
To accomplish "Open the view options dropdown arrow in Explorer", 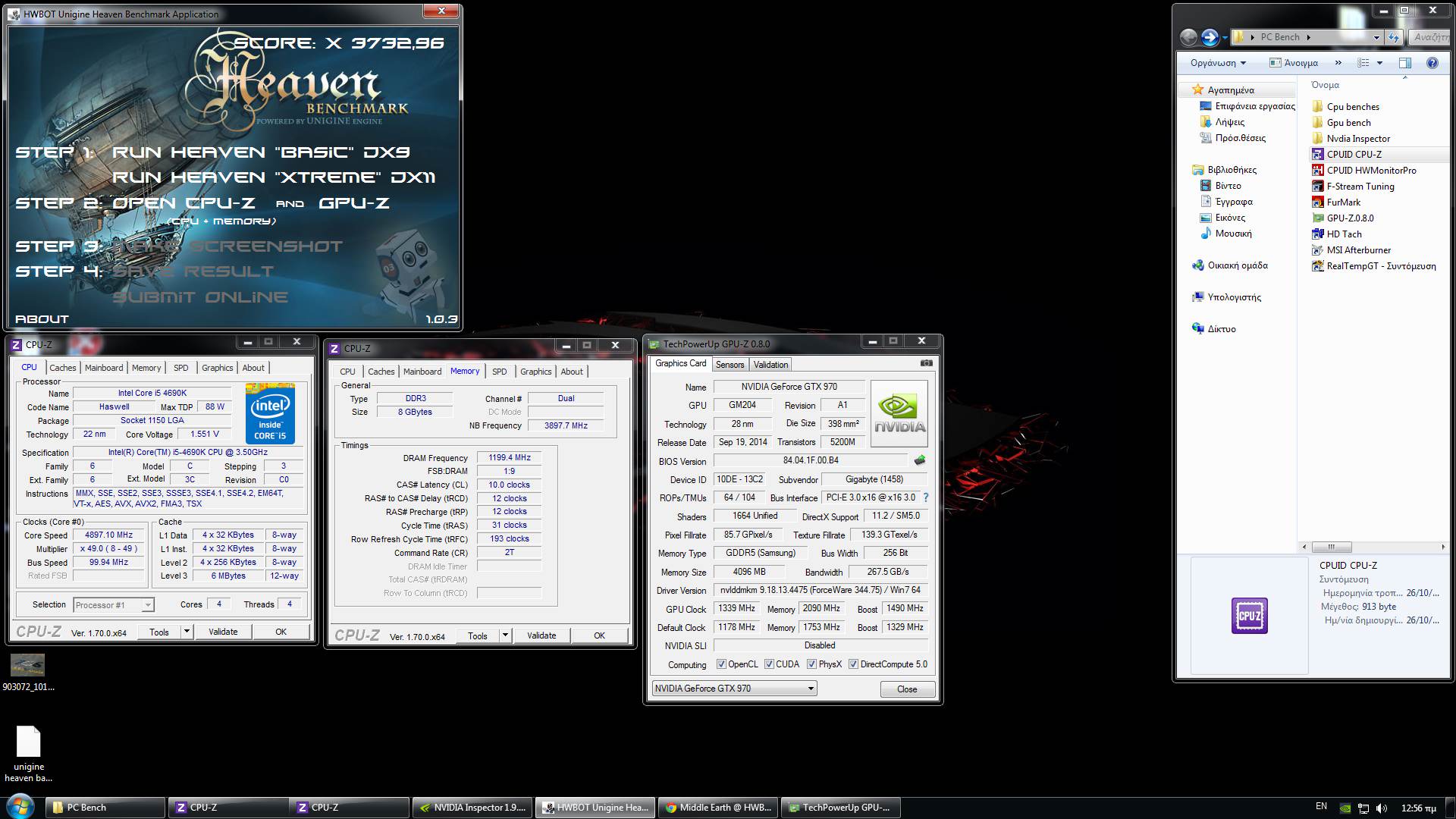I will [x=1379, y=63].
